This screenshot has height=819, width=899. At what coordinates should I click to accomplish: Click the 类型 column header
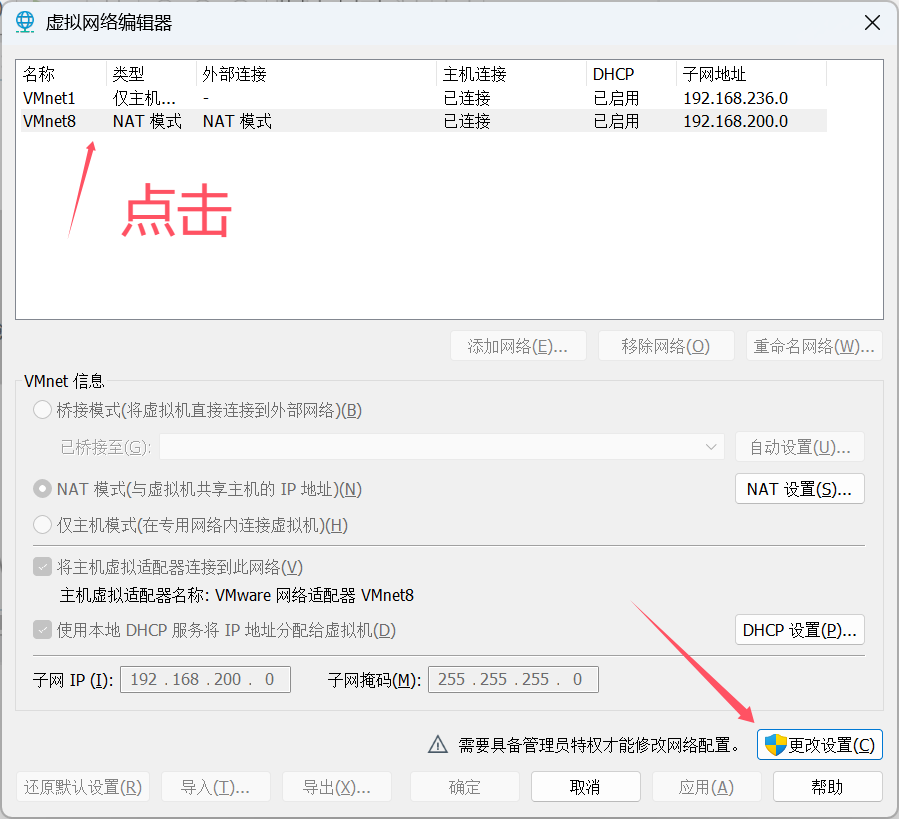(x=151, y=74)
